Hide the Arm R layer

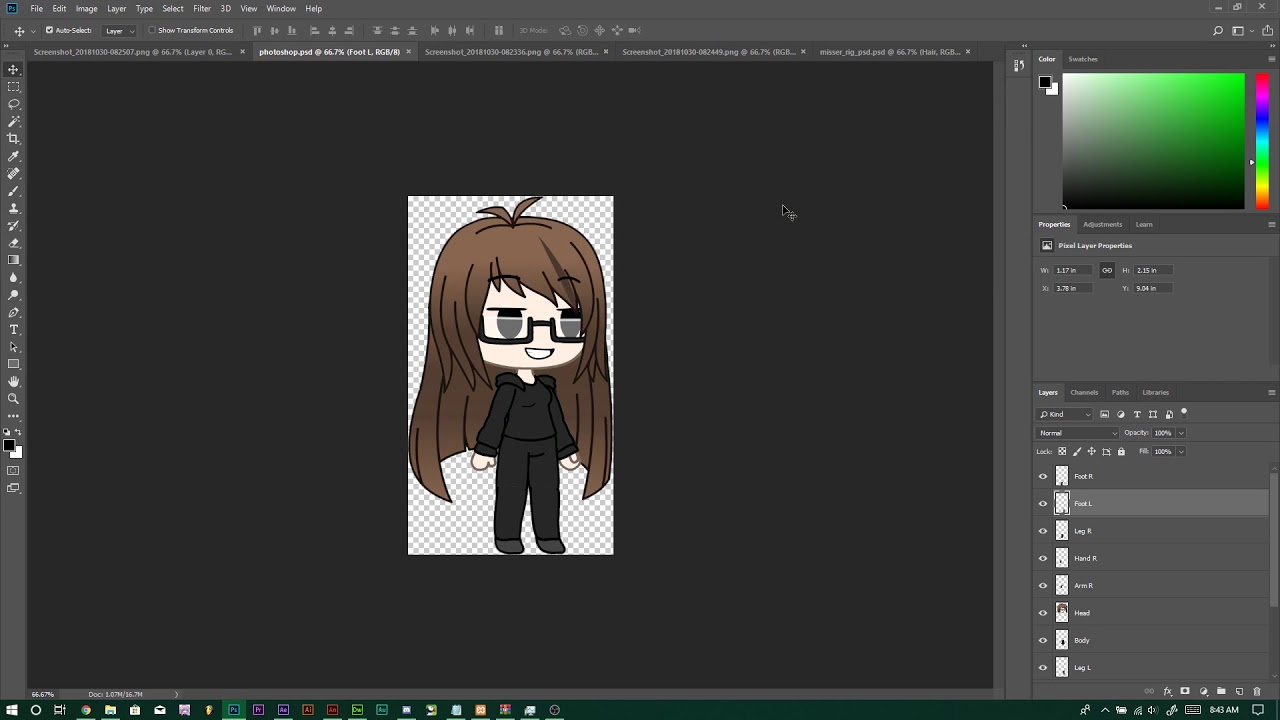pyautogui.click(x=1043, y=586)
